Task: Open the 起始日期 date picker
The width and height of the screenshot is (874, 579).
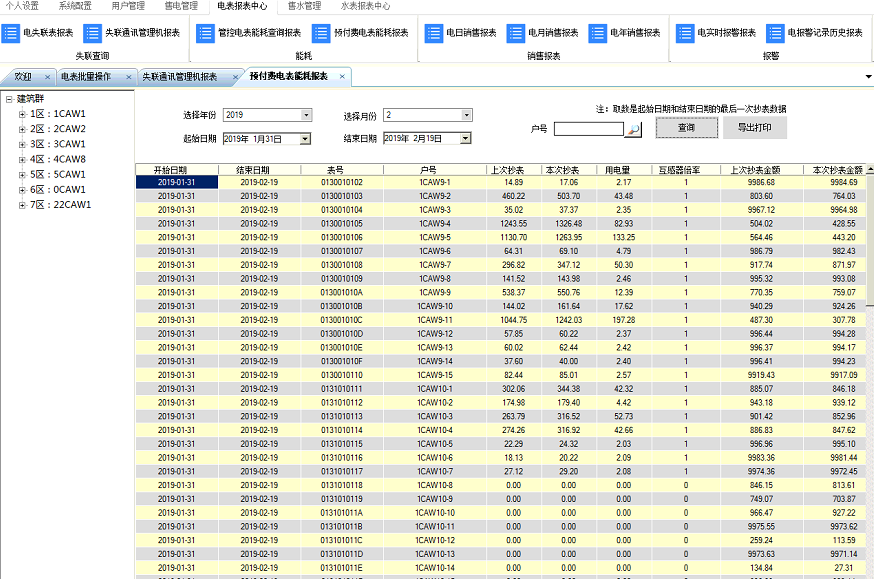Action: pos(305,139)
